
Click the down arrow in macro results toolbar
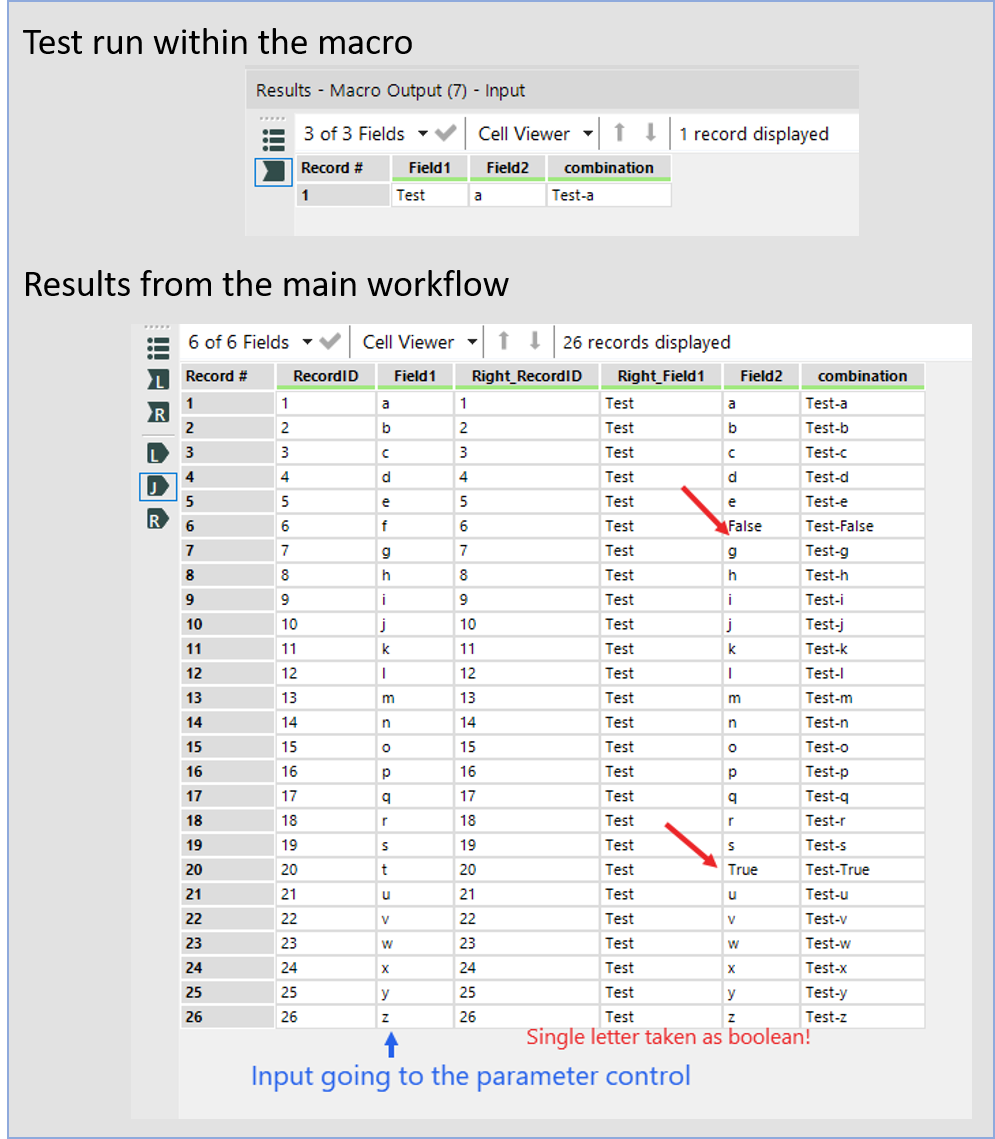650,133
